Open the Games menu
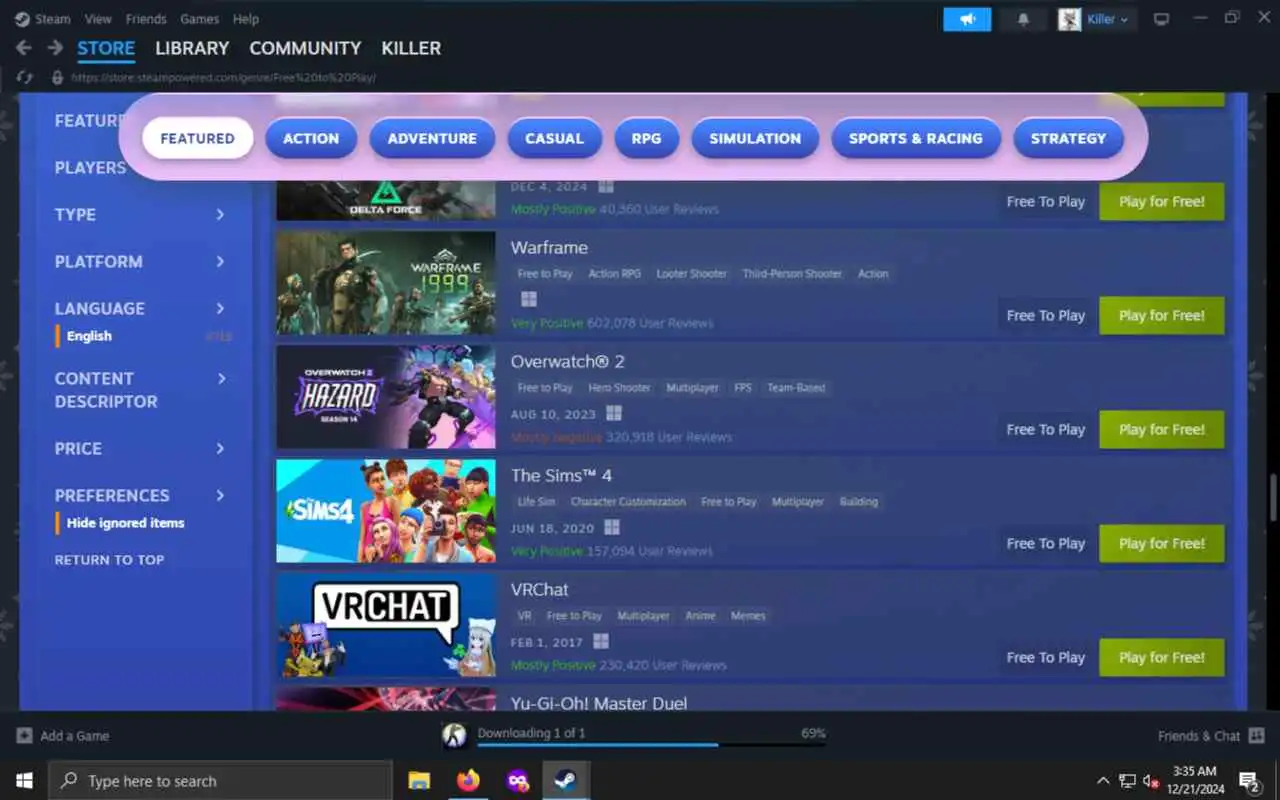The height and width of the screenshot is (800, 1280). (x=200, y=19)
